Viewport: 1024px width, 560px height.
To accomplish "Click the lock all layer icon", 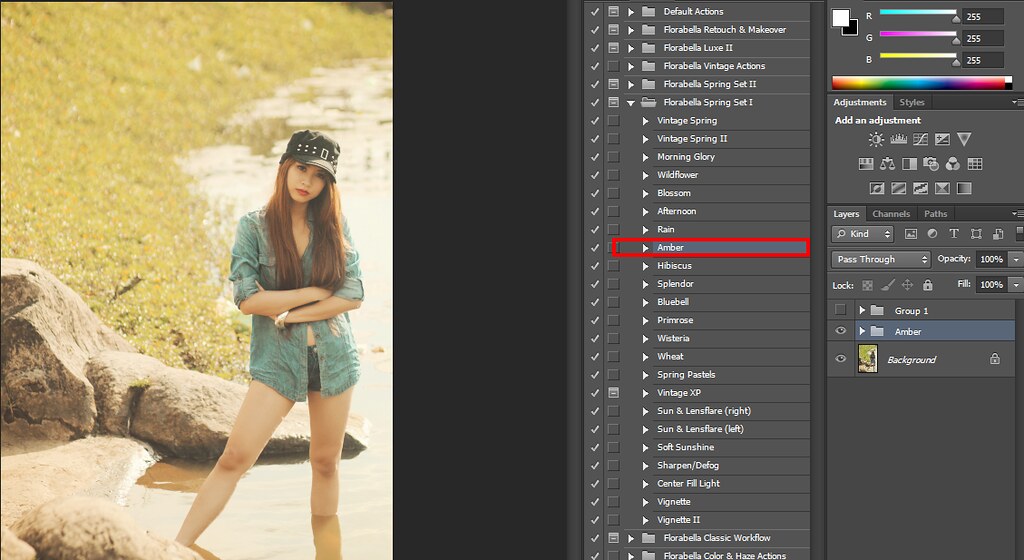I will click(927, 285).
